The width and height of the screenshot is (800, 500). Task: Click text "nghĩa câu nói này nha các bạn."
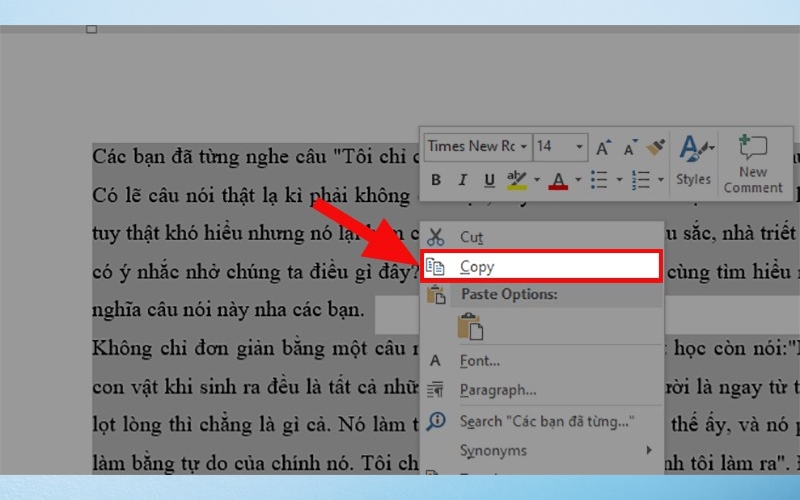229,310
